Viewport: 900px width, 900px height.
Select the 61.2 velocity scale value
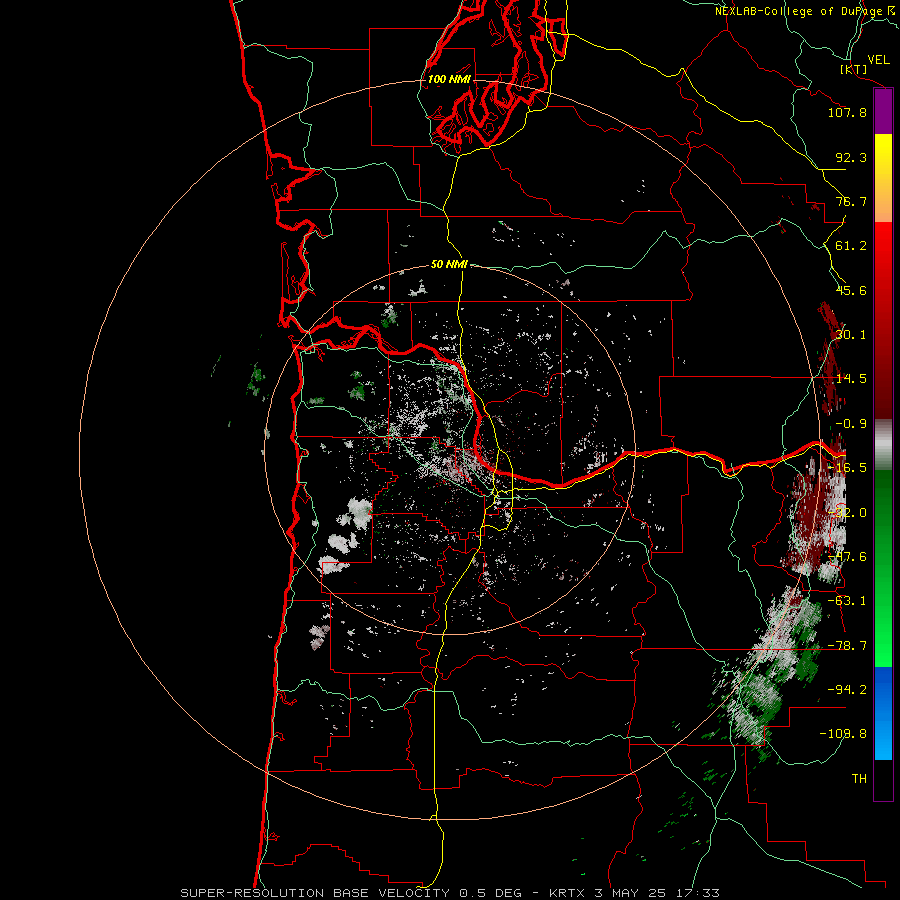point(851,246)
